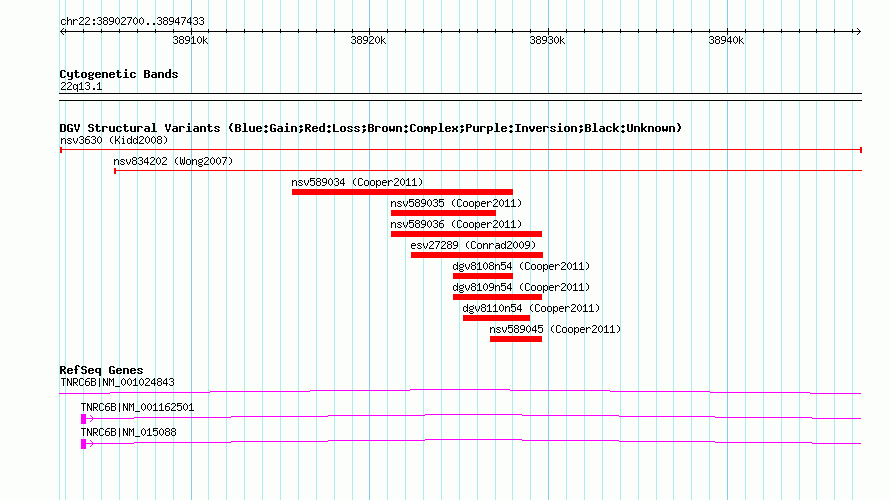This screenshot has height=500, width=890.
Task: Click the RefSeq Genes track title
Action: [102, 370]
